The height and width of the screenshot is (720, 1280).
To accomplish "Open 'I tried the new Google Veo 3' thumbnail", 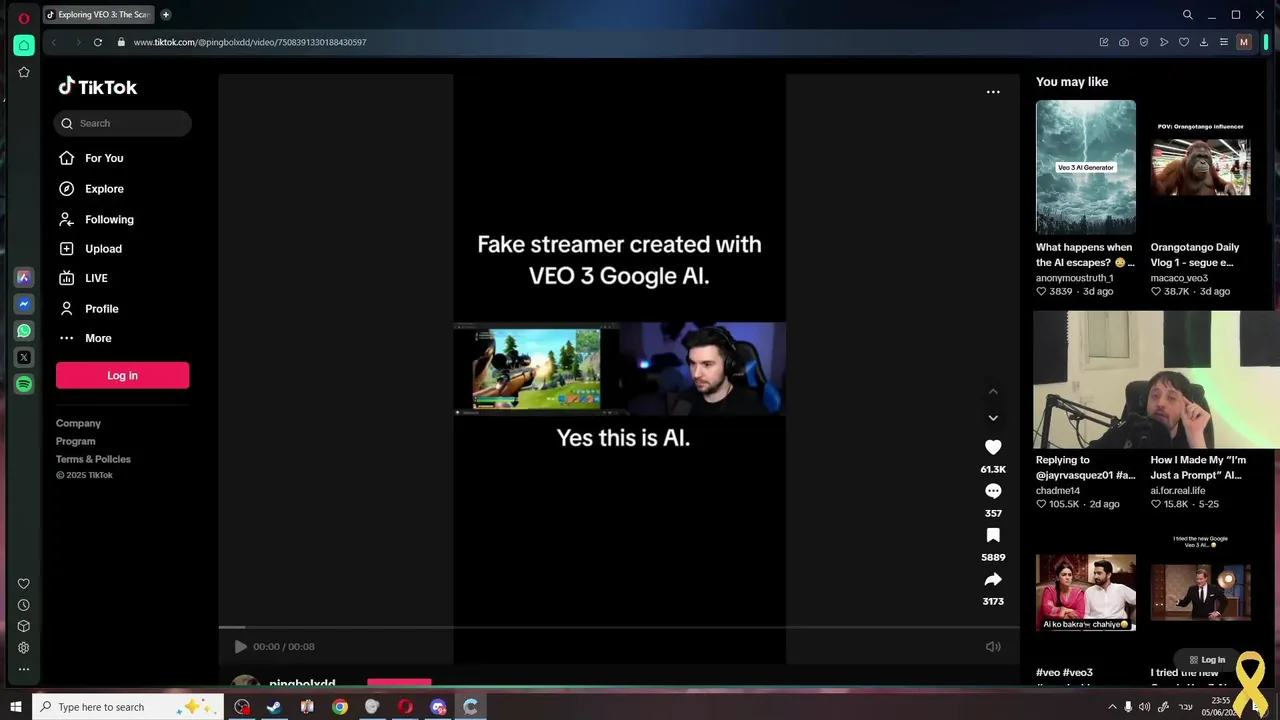I will (x=1201, y=590).
